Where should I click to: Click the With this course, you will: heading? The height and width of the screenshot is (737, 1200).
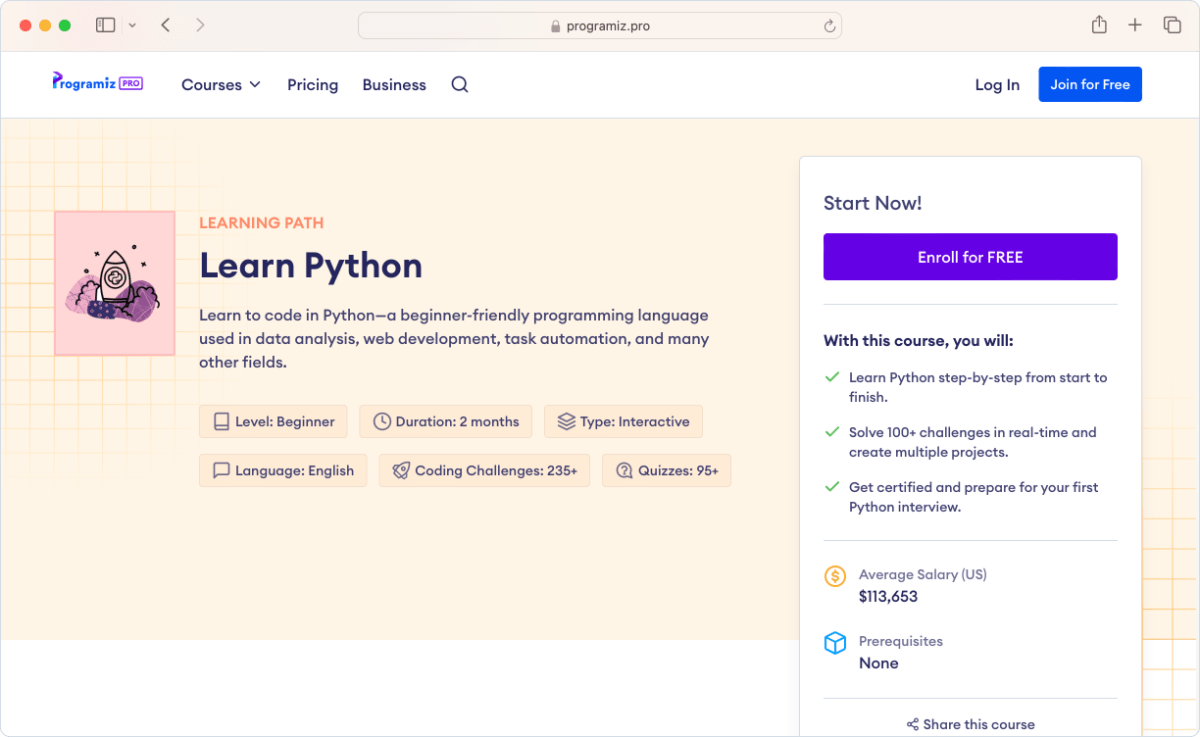(919, 341)
